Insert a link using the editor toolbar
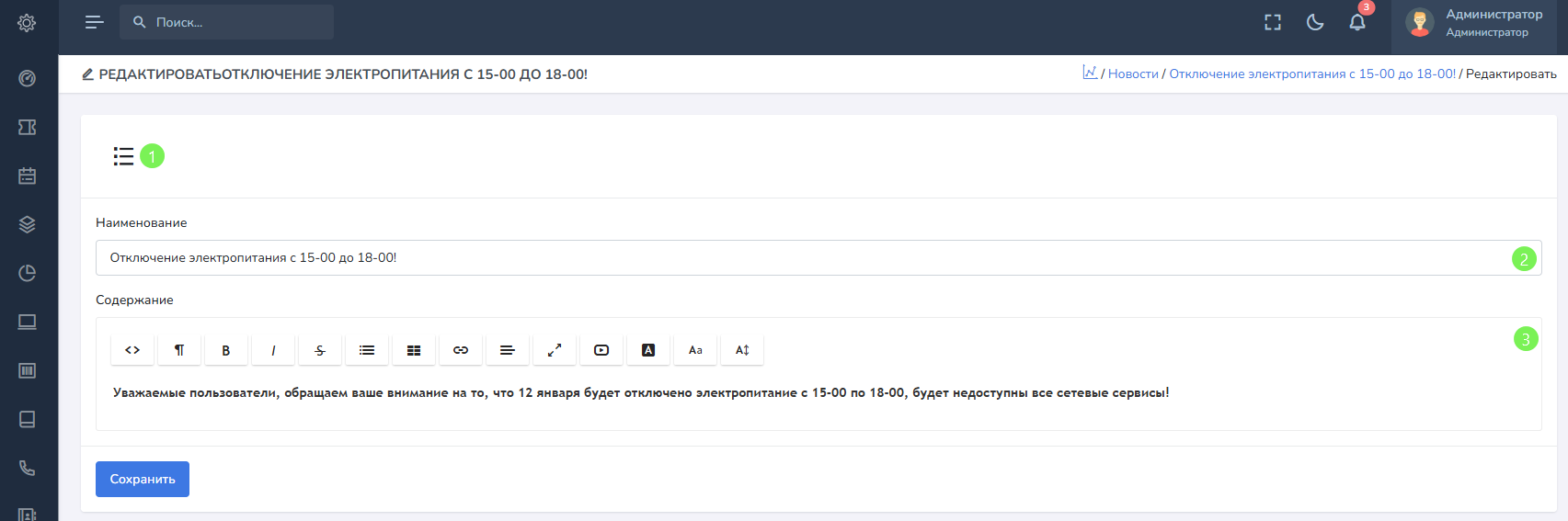Viewport: 1568px width, 521px height. (461, 350)
